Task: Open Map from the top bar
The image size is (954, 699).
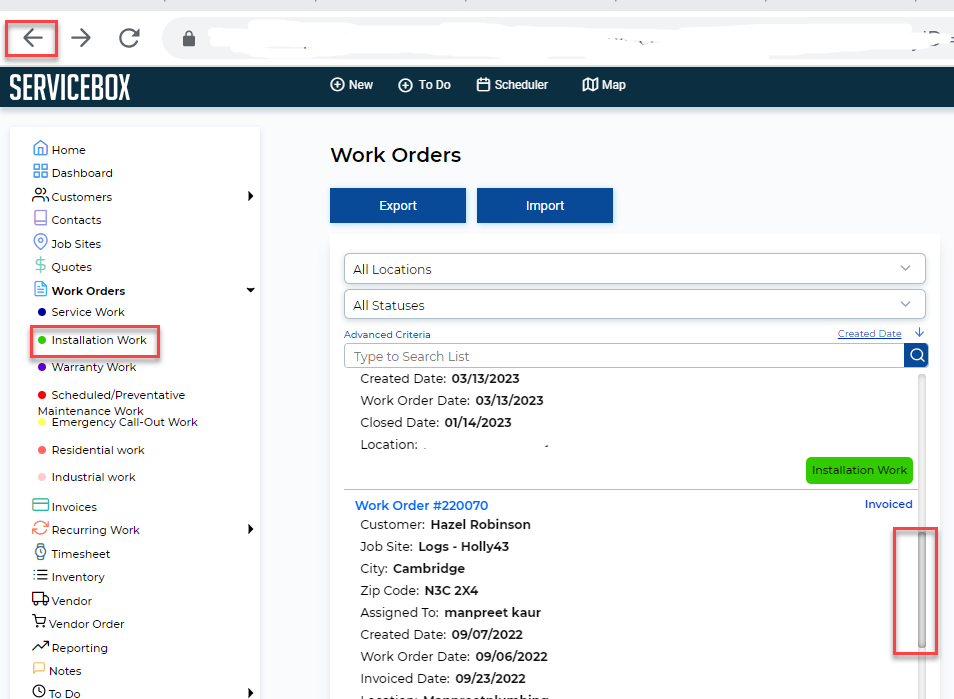Action: point(604,85)
